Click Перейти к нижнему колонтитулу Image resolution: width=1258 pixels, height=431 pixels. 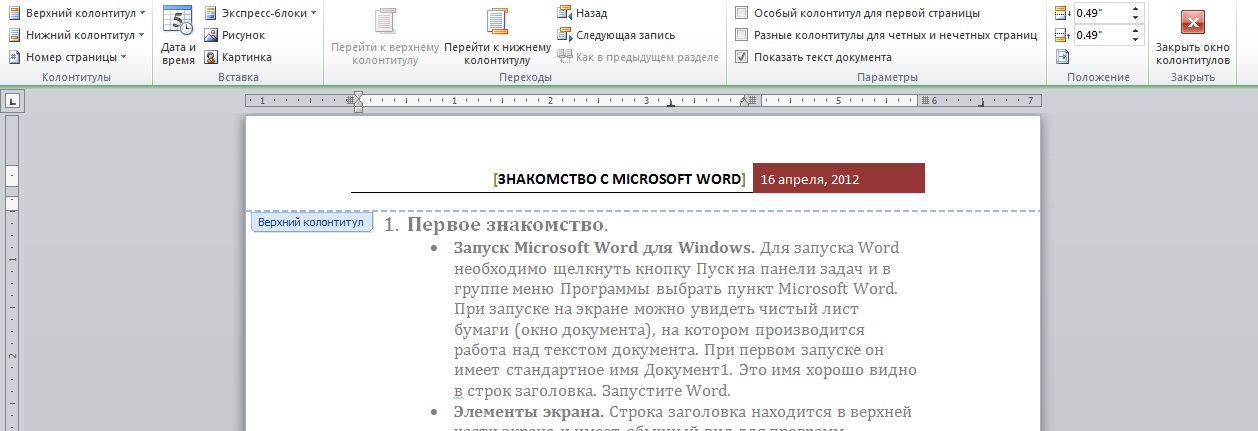click(x=497, y=37)
